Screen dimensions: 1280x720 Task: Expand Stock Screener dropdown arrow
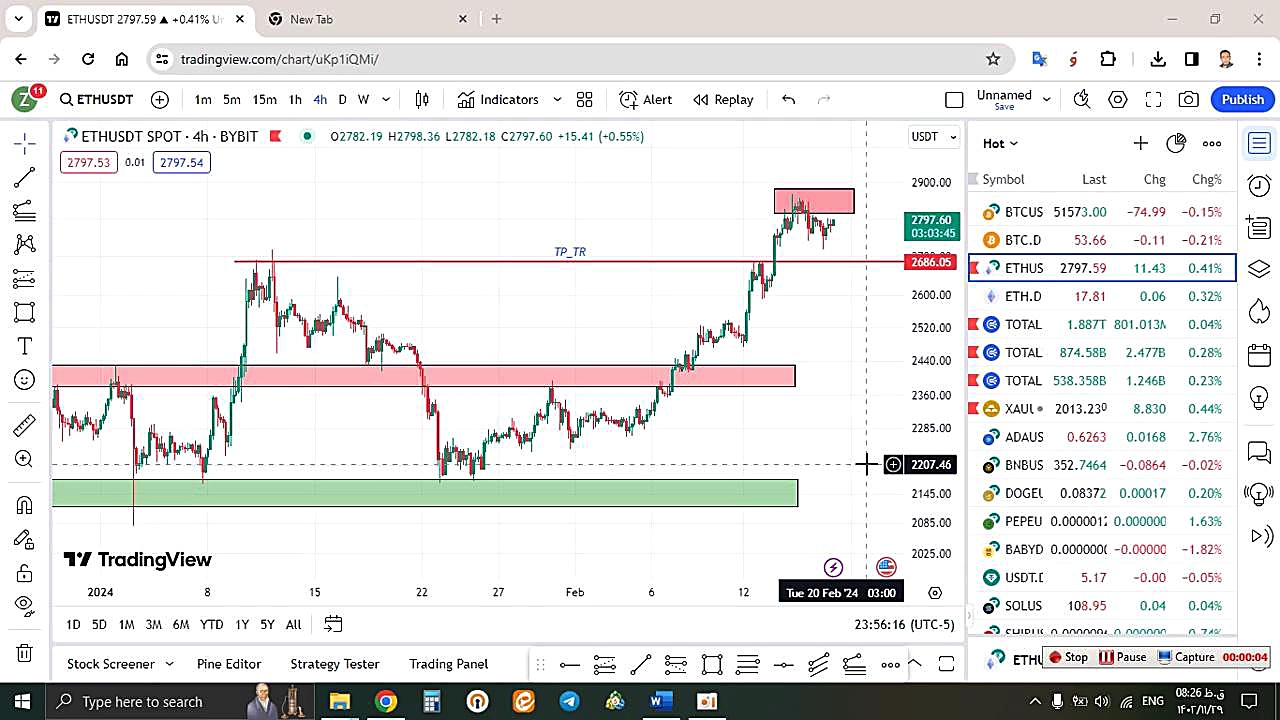tap(169, 664)
